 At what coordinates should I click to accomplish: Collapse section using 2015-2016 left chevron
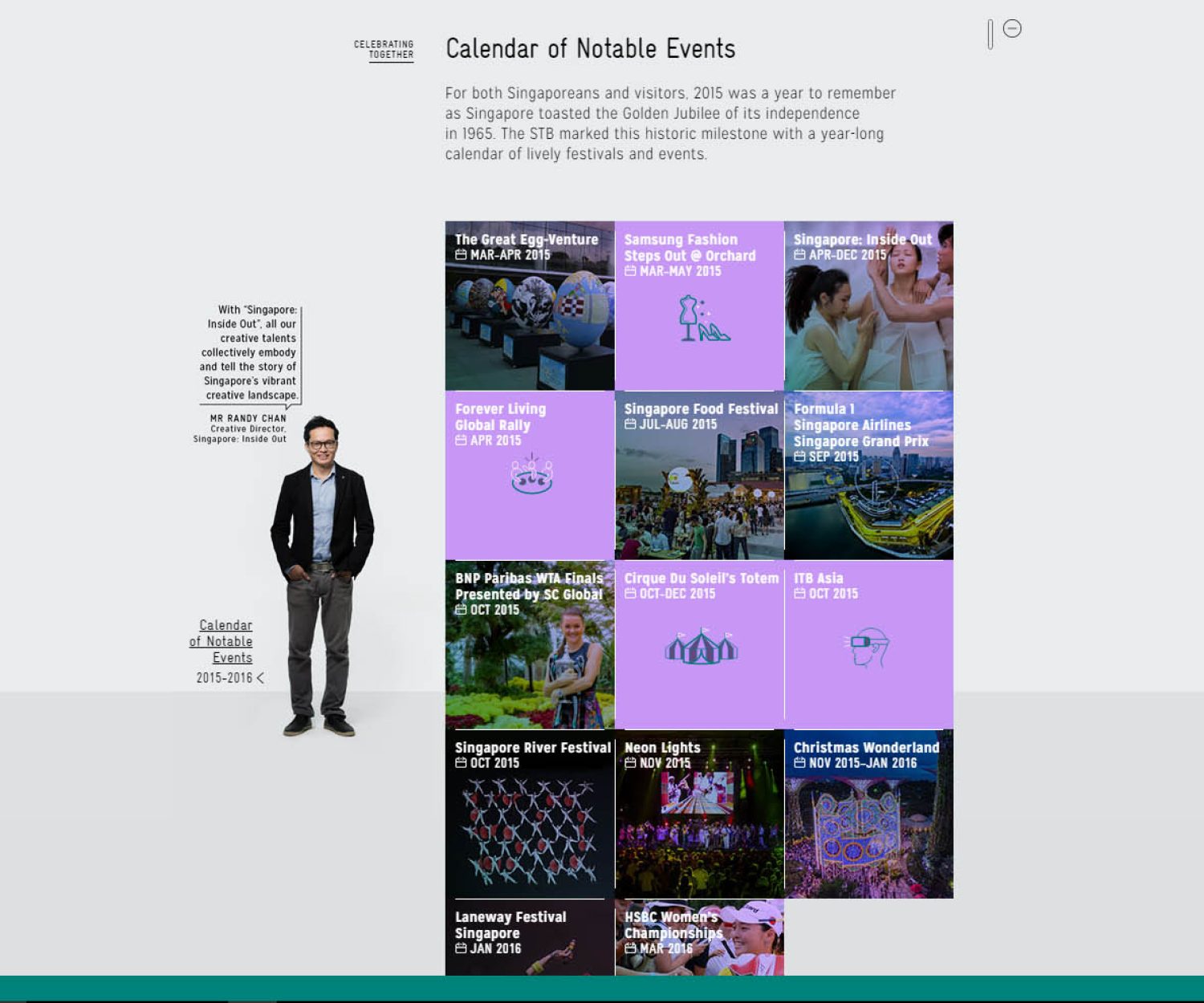[x=260, y=678]
